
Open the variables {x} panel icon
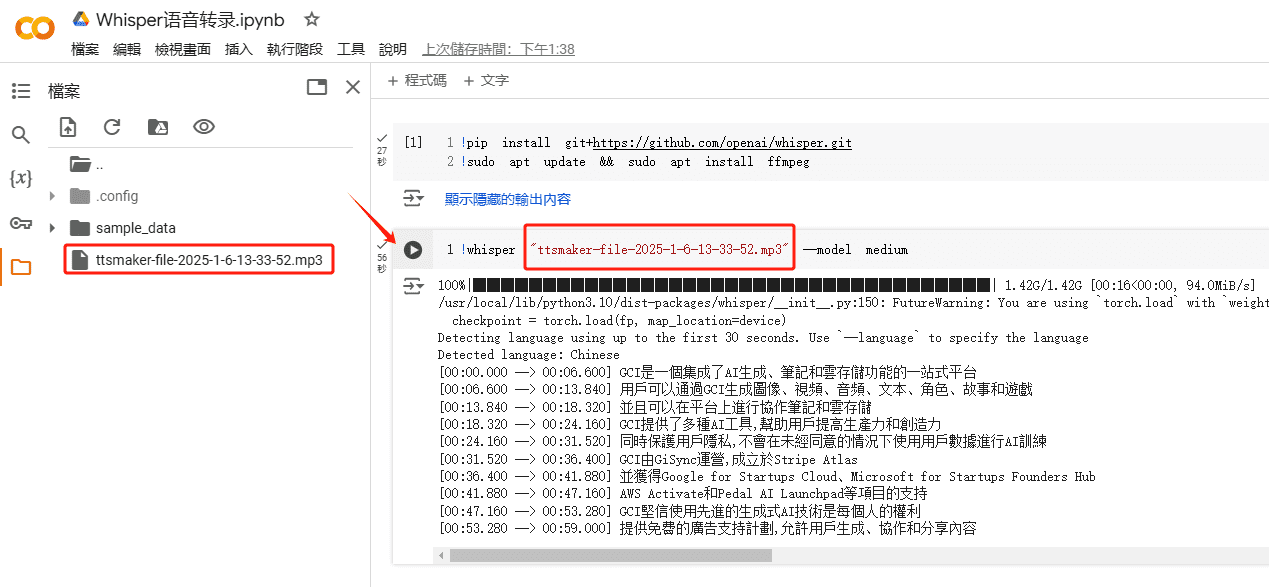[x=21, y=179]
